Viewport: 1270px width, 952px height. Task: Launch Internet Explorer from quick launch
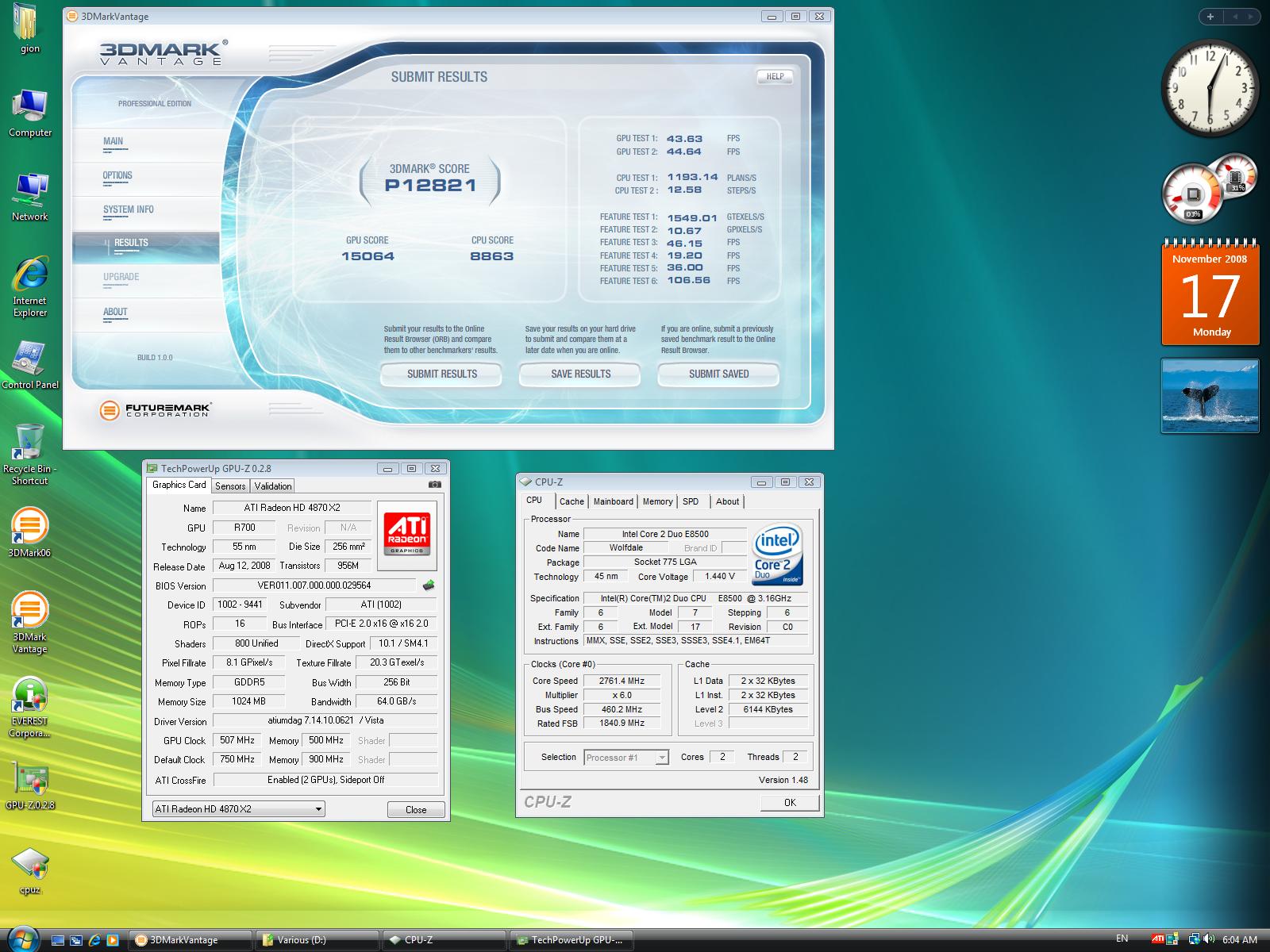(94, 940)
